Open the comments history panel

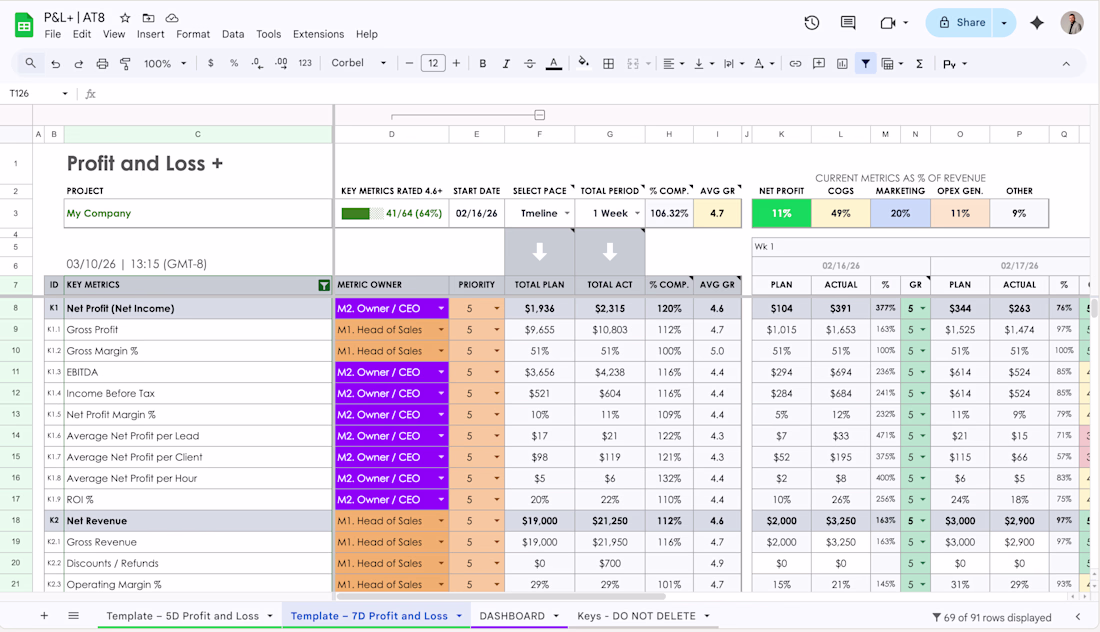(848, 23)
